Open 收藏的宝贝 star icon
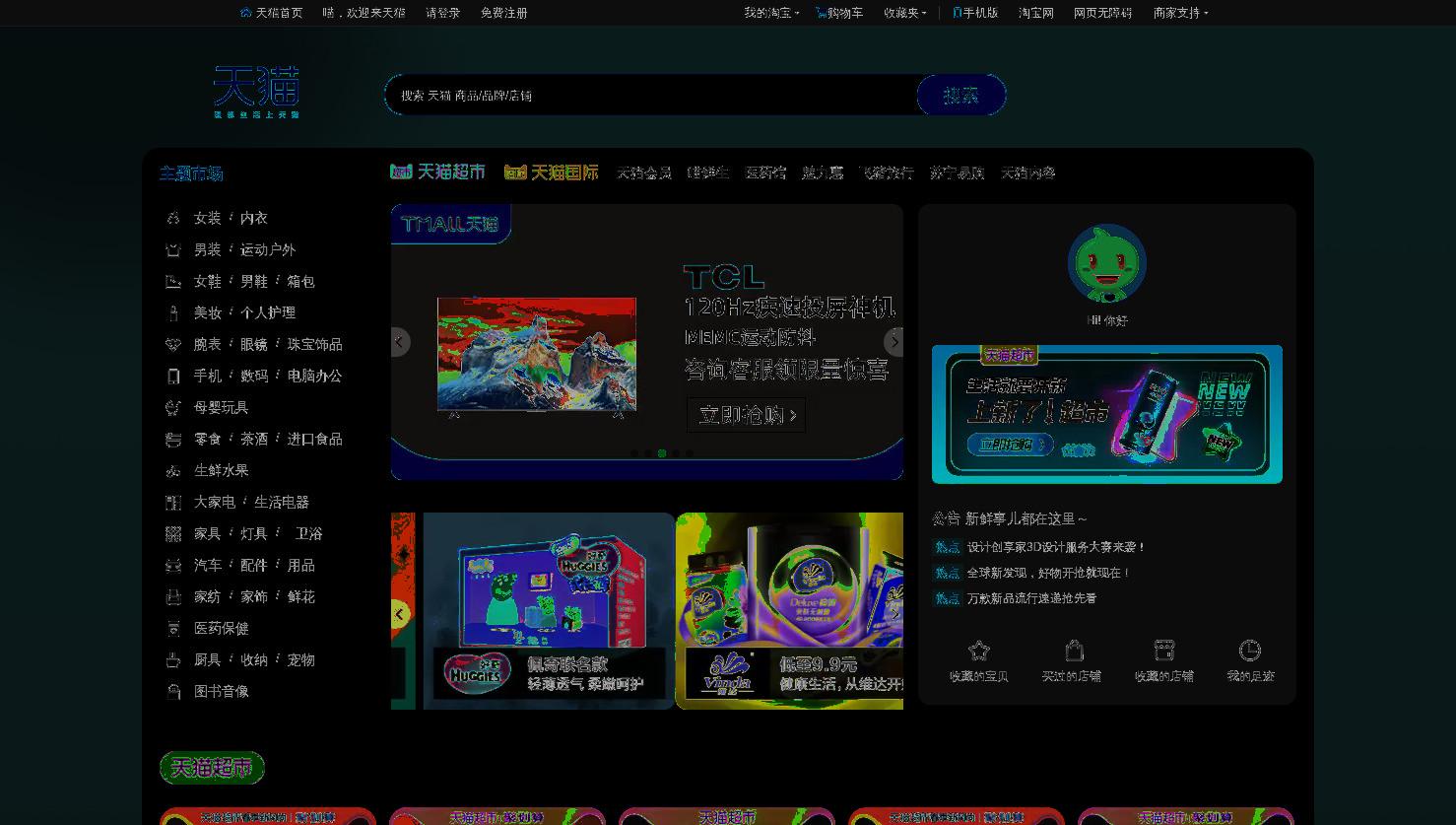1456x825 pixels. pyautogui.click(x=978, y=651)
